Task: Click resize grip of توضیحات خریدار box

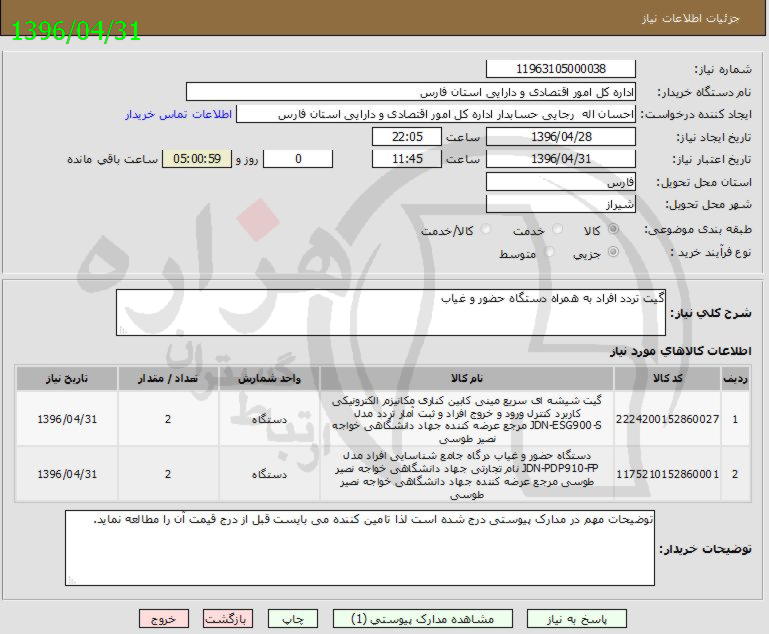Action: tap(71, 581)
